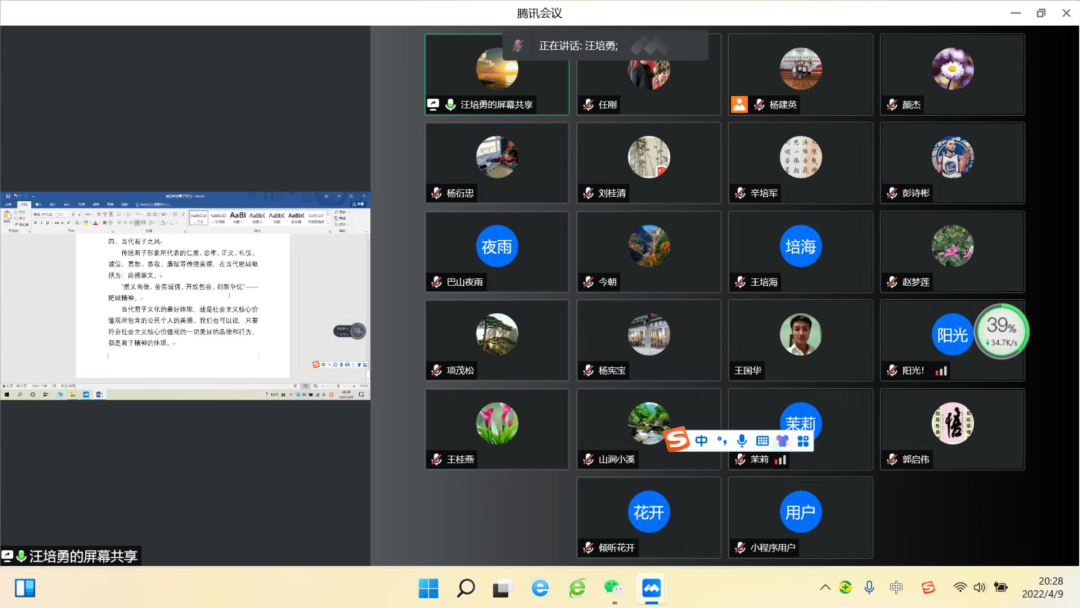Open Sogou skin shirt icon
This screenshot has width=1080, height=608.
tap(782, 441)
